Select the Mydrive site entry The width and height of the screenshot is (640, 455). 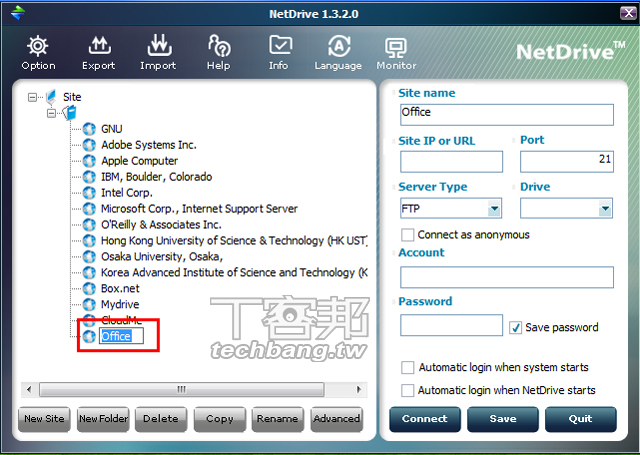click(x=120, y=304)
